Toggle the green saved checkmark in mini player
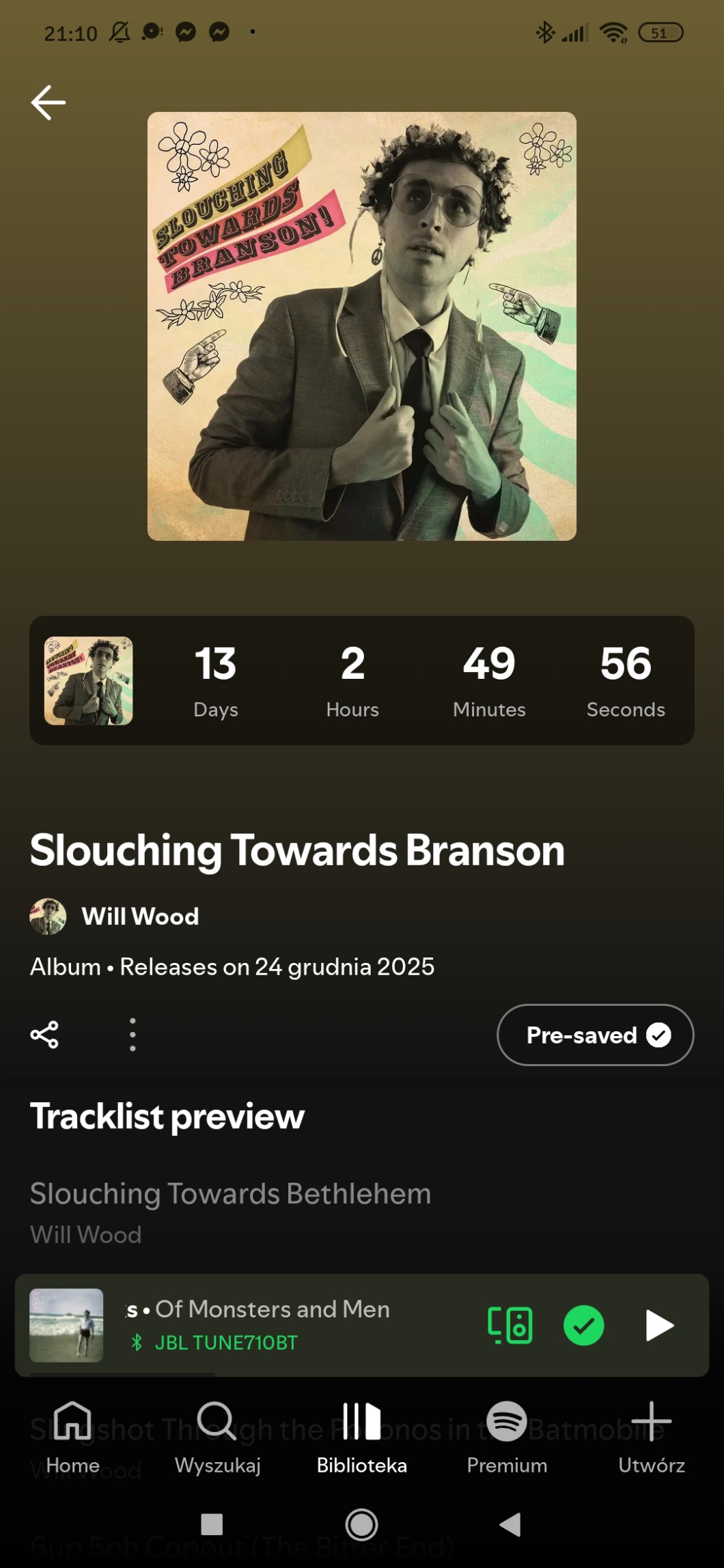 pyautogui.click(x=583, y=1326)
